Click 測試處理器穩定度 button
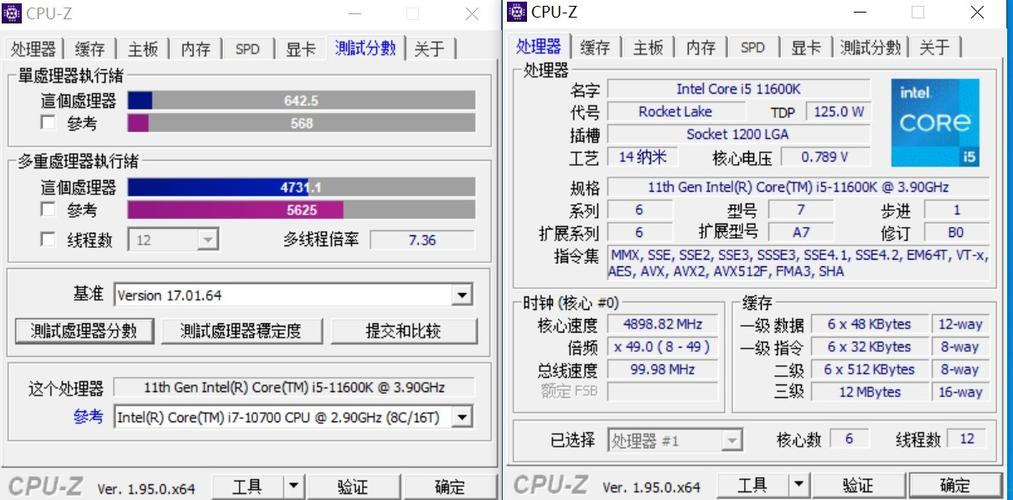Image resolution: width=1013 pixels, height=500 pixels. coord(242,331)
